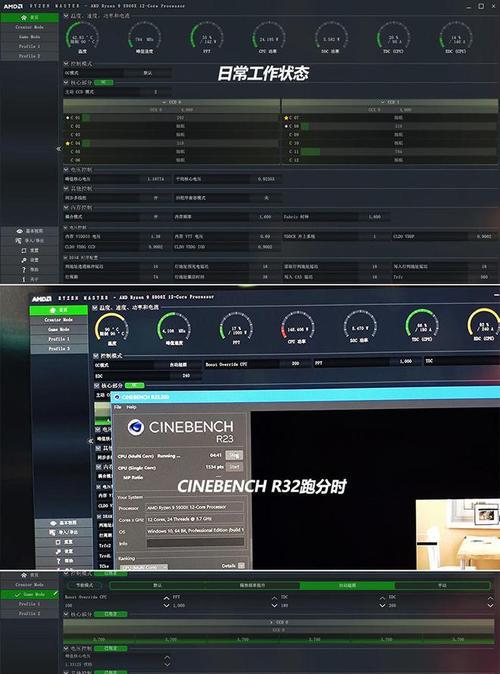Toggle control mode checkbox in middle window
Viewport: 500px width, 674px height.
[96, 356]
